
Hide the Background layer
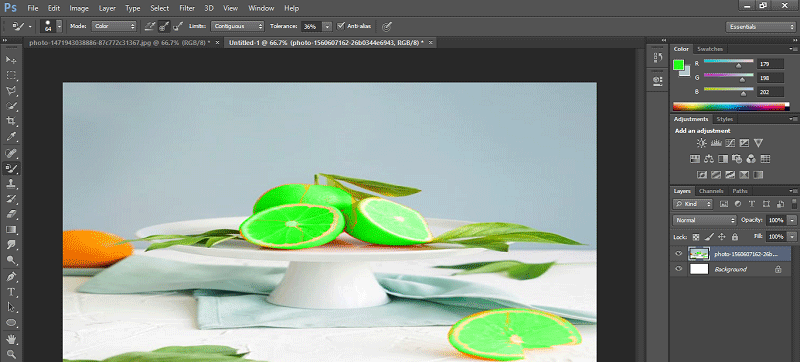[x=678, y=269]
